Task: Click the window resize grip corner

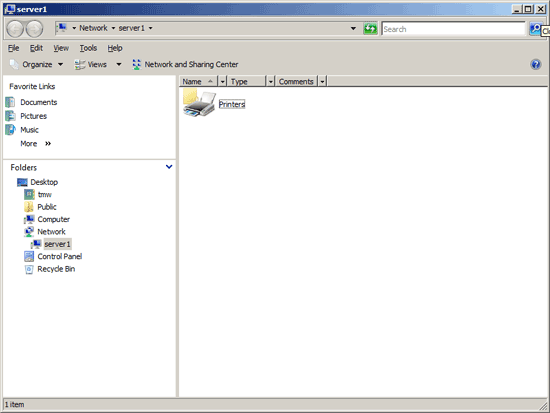Action: (543, 406)
